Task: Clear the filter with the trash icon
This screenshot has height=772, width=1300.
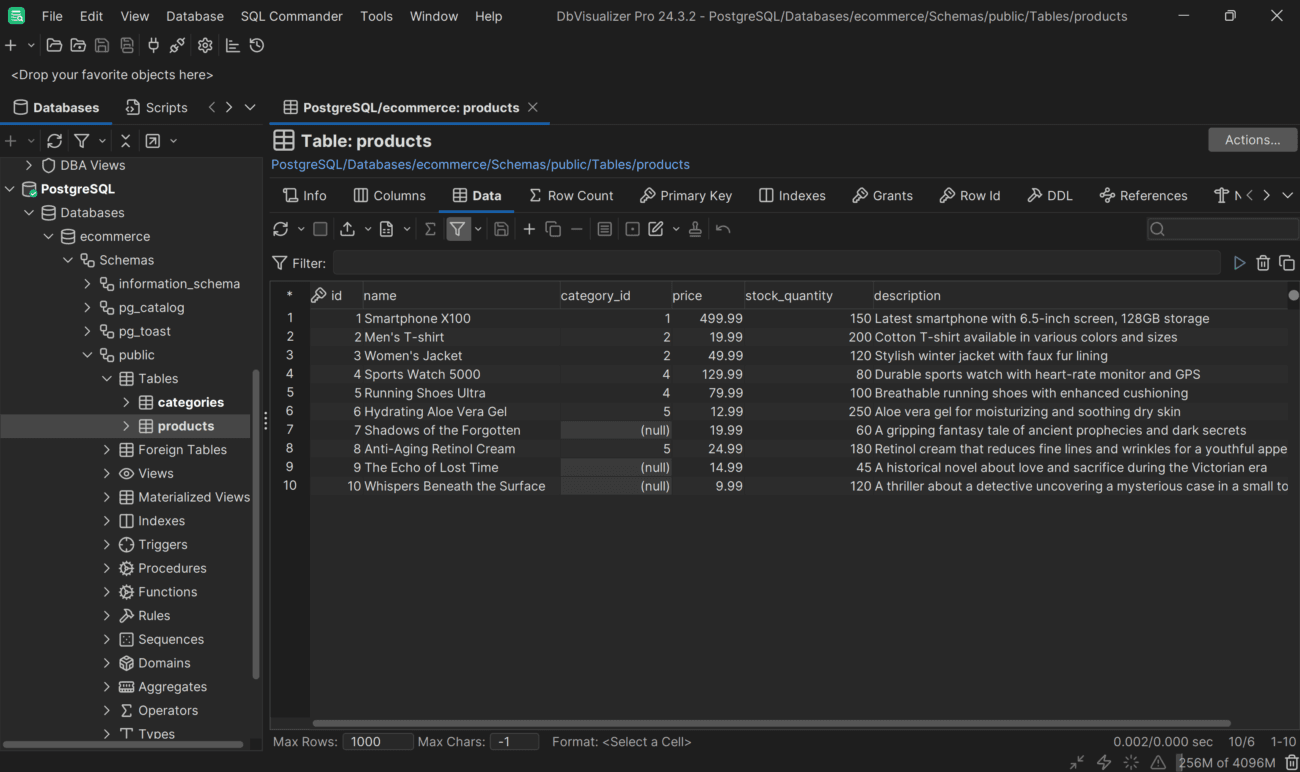Action: pyautogui.click(x=1263, y=263)
